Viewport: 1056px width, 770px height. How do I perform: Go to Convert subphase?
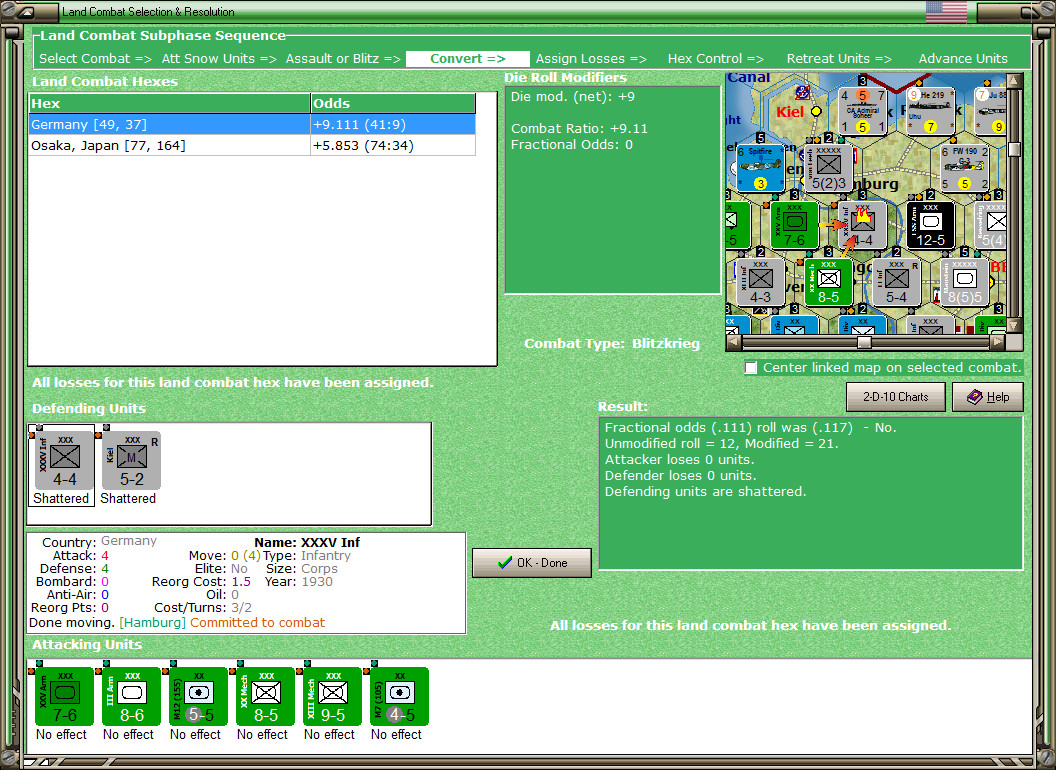click(x=468, y=59)
